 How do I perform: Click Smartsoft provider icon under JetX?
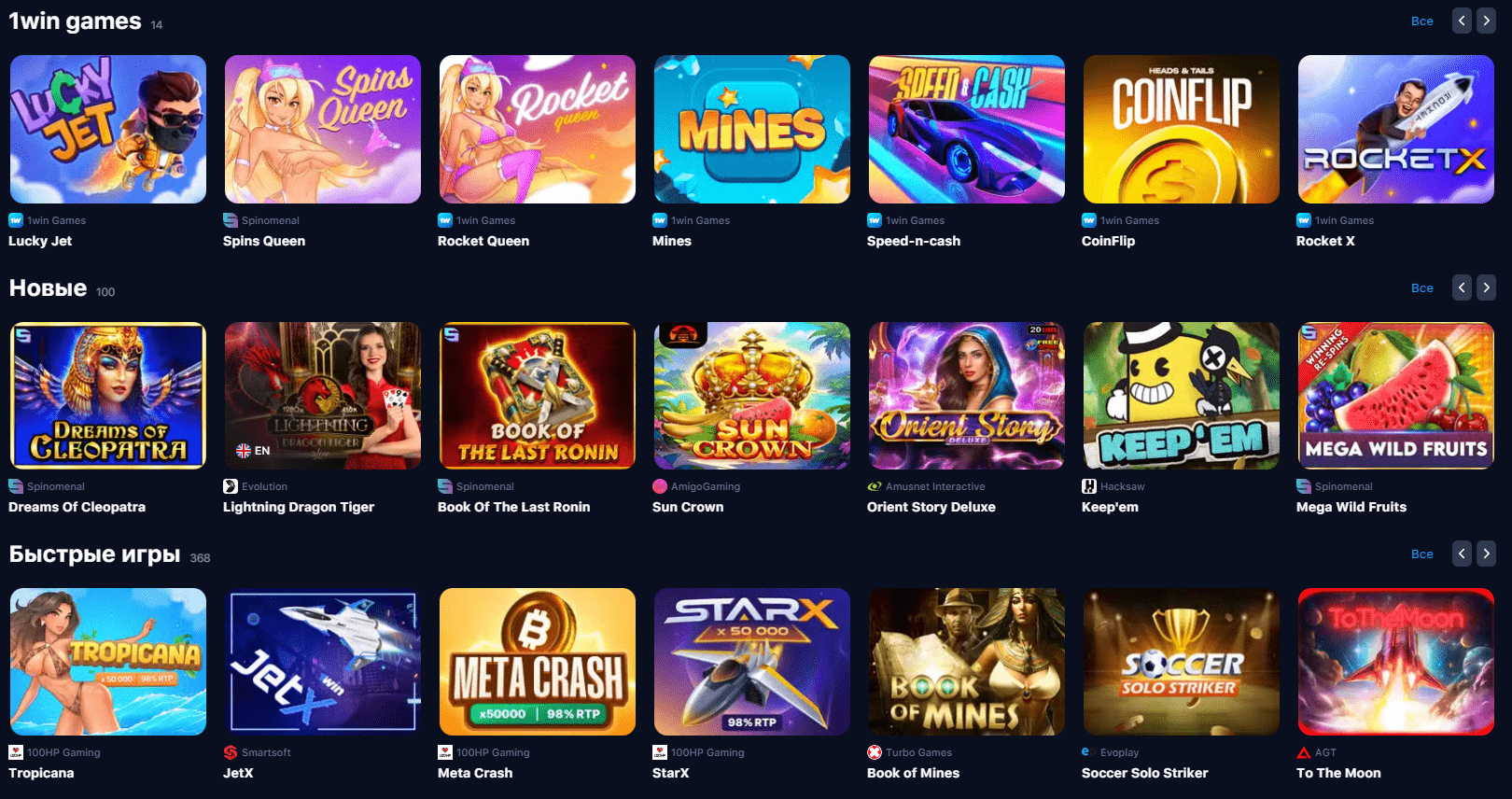231,752
